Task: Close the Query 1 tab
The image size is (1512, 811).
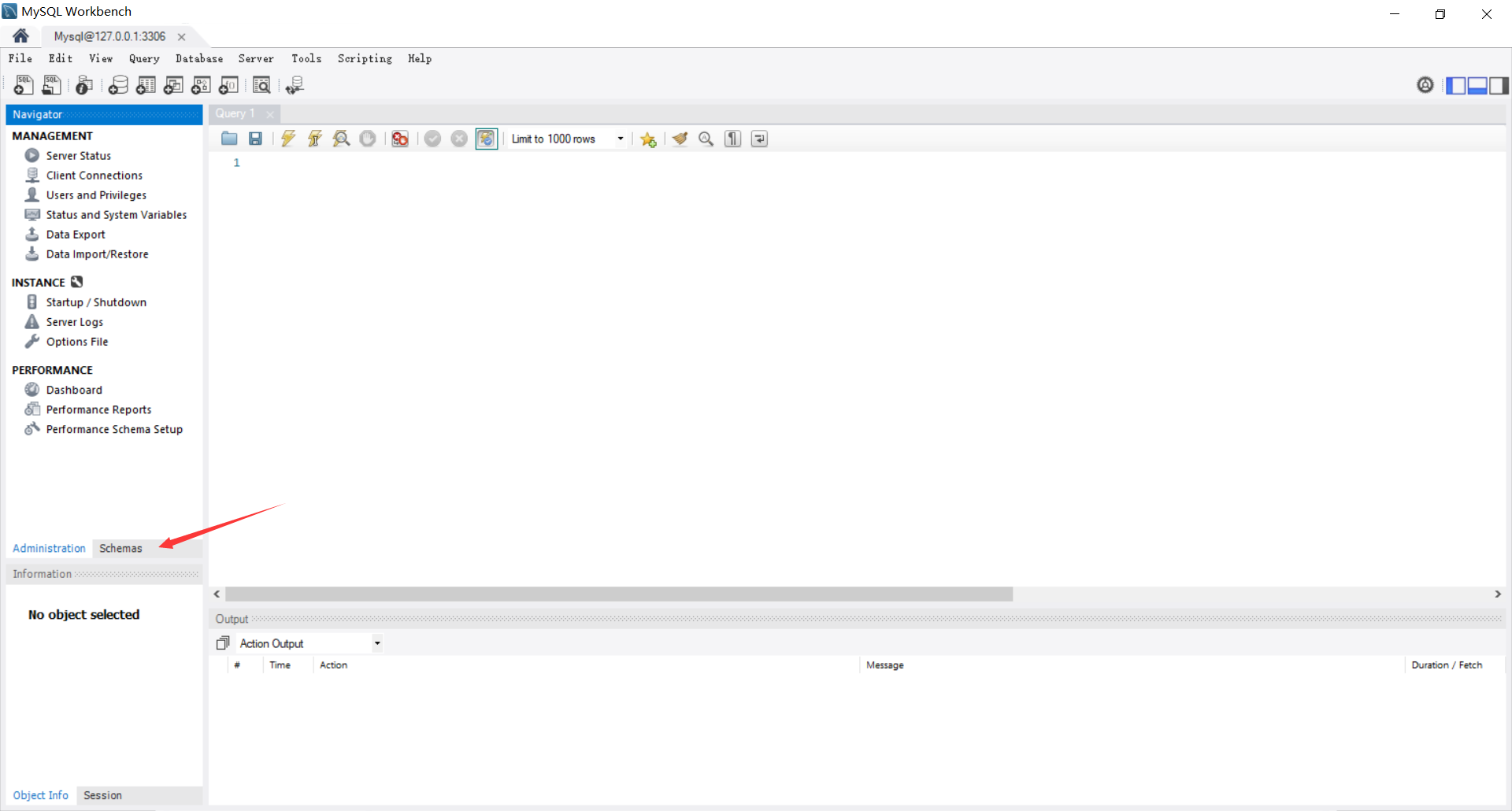Action: pos(270,114)
